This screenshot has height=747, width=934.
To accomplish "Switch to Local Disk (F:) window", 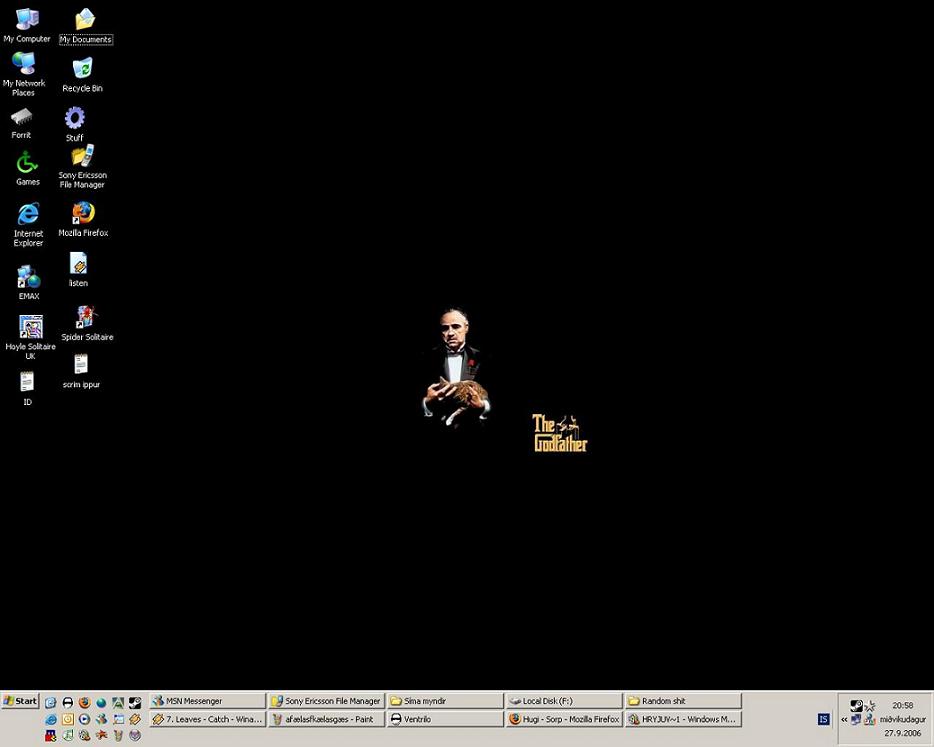I will point(564,701).
